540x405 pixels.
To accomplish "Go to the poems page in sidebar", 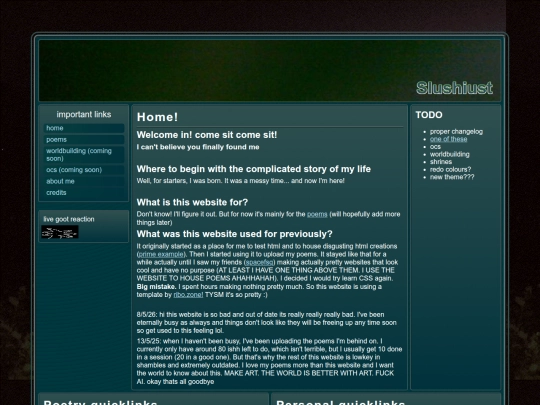I will pyautogui.click(x=84, y=139).
